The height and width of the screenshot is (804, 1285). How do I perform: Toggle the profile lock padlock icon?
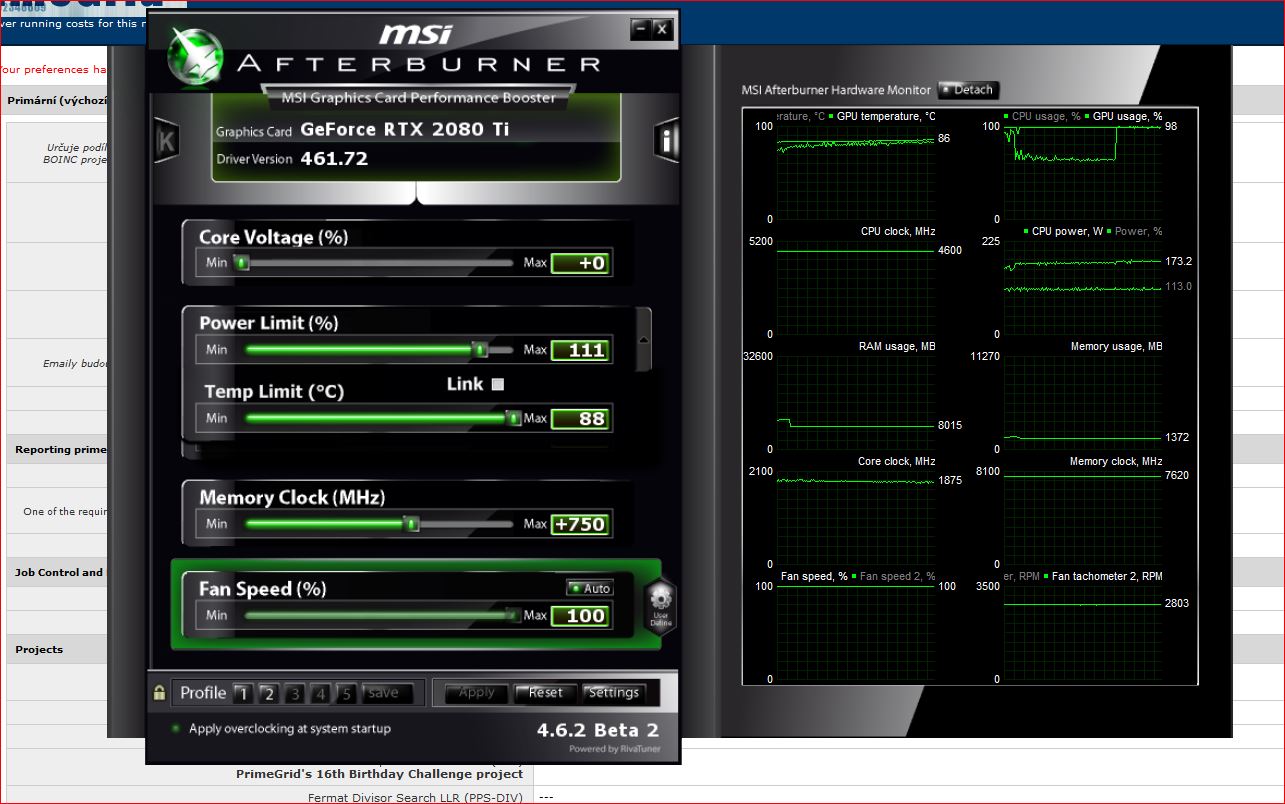point(160,692)
